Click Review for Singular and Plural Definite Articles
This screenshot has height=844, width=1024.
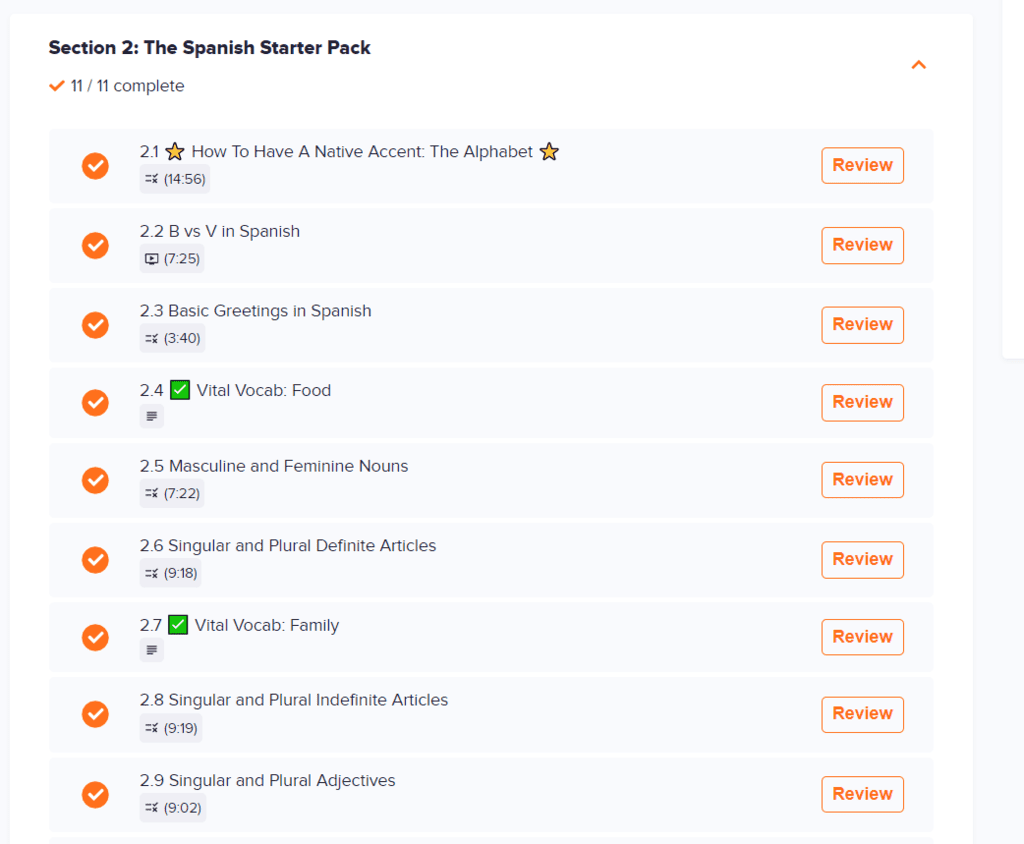coord(862,560)
